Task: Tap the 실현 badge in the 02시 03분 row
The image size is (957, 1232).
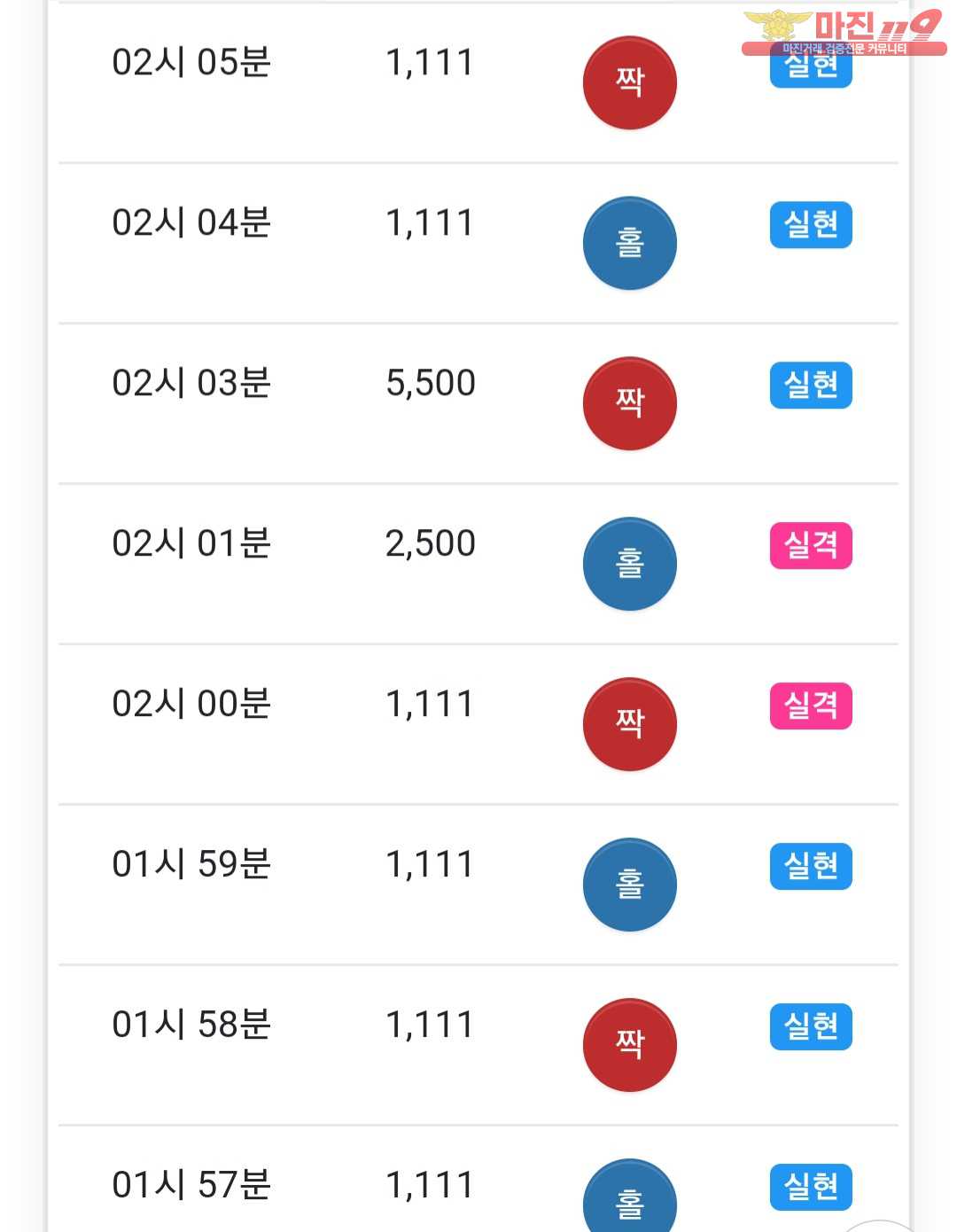Action: 811,386
